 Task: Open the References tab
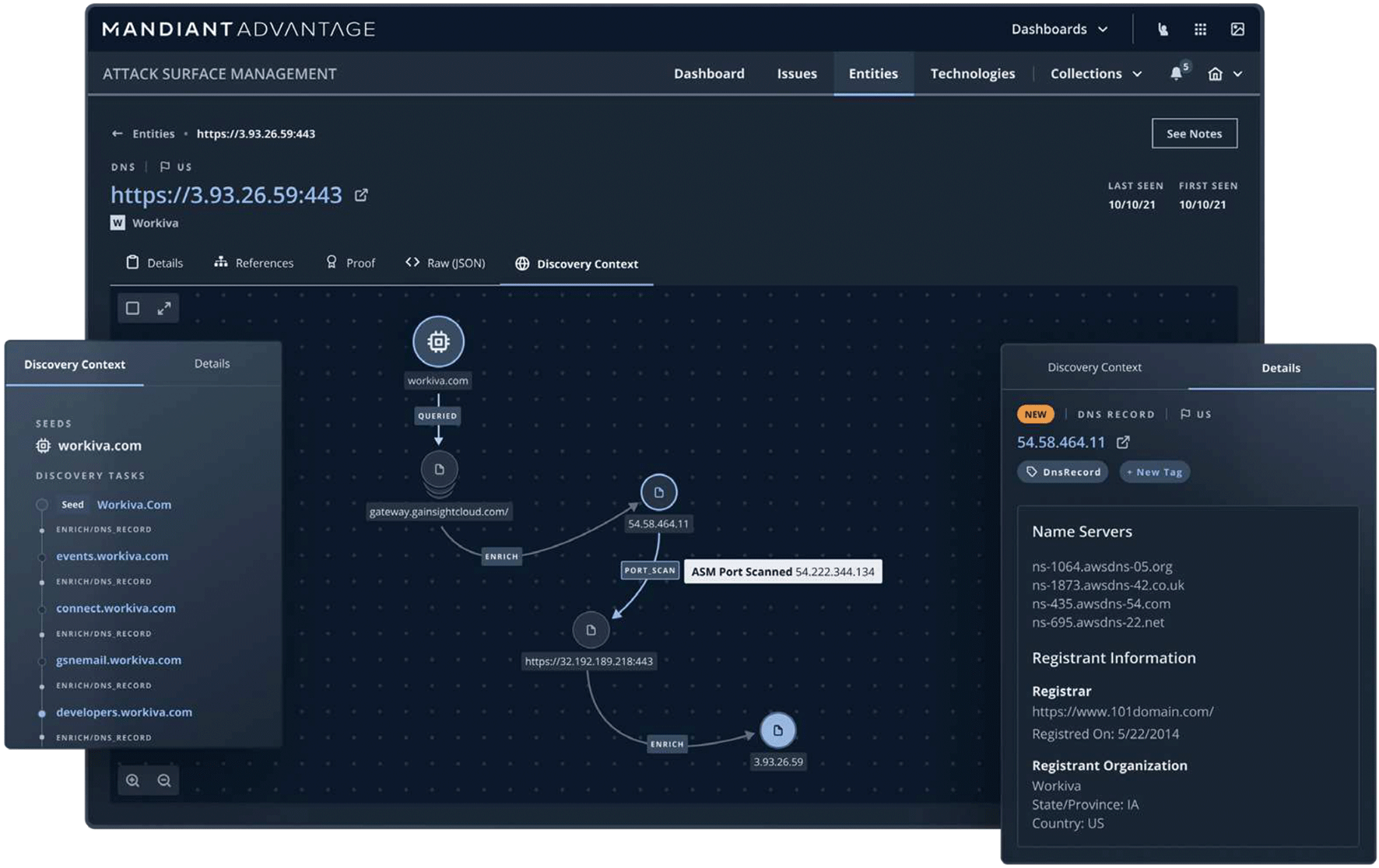tap(254, 263)
